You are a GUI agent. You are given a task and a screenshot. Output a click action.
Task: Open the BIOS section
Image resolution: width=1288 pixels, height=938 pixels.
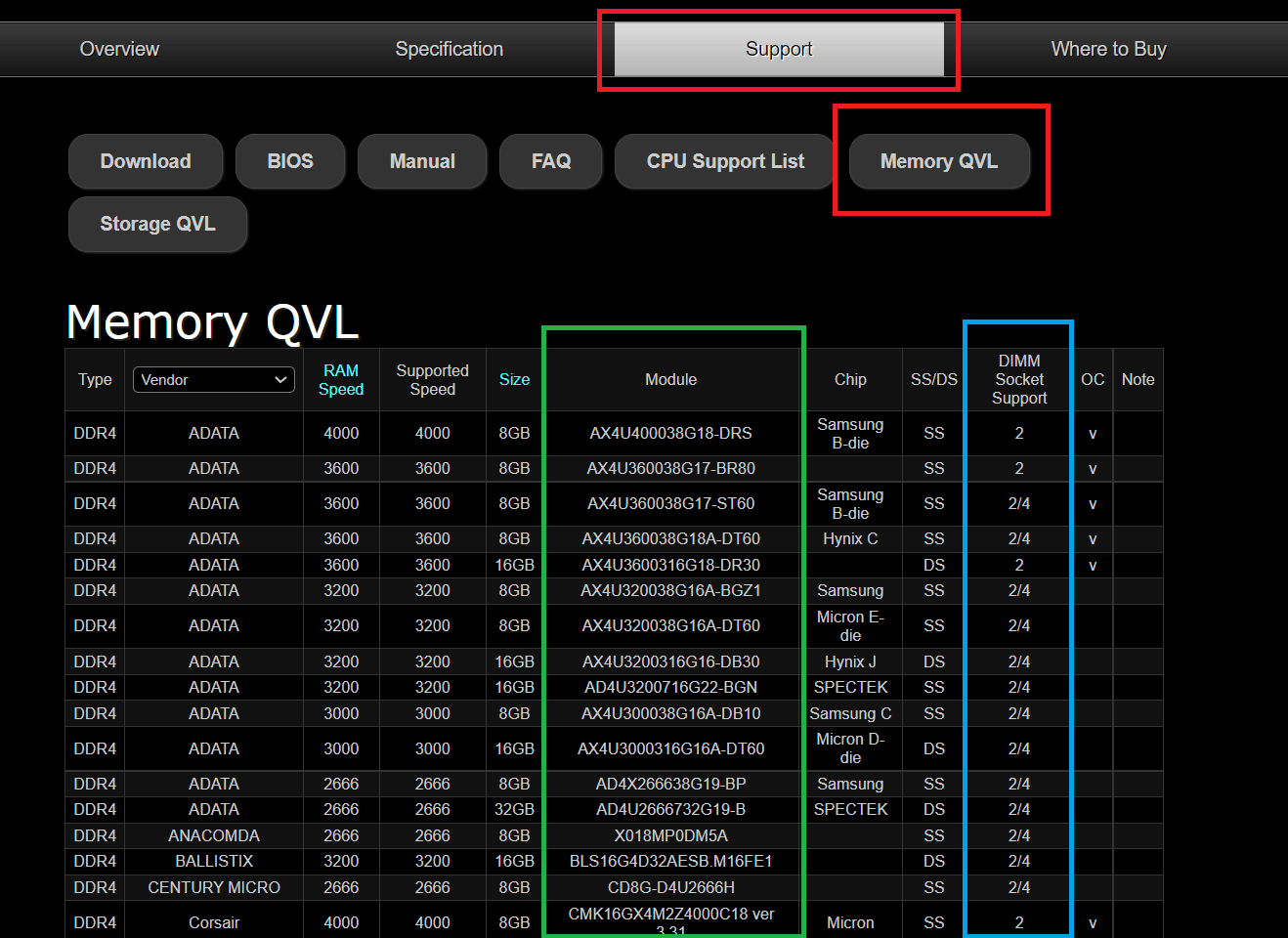click(290, 161)
